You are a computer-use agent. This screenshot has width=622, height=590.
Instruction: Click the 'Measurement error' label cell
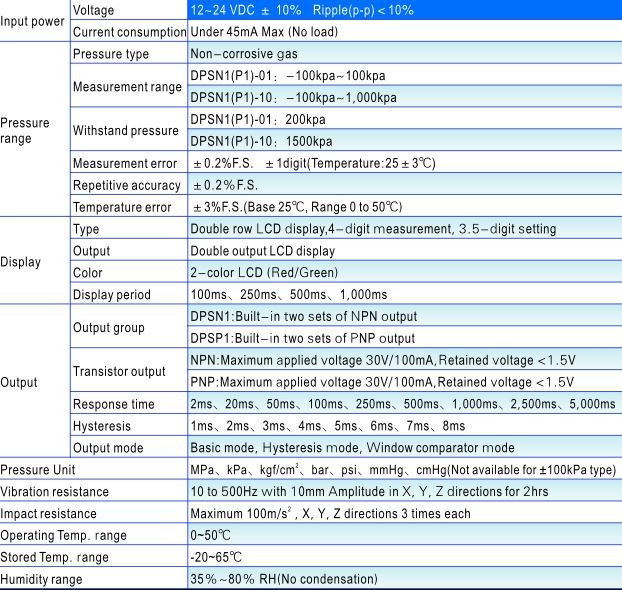click(127, 163)
